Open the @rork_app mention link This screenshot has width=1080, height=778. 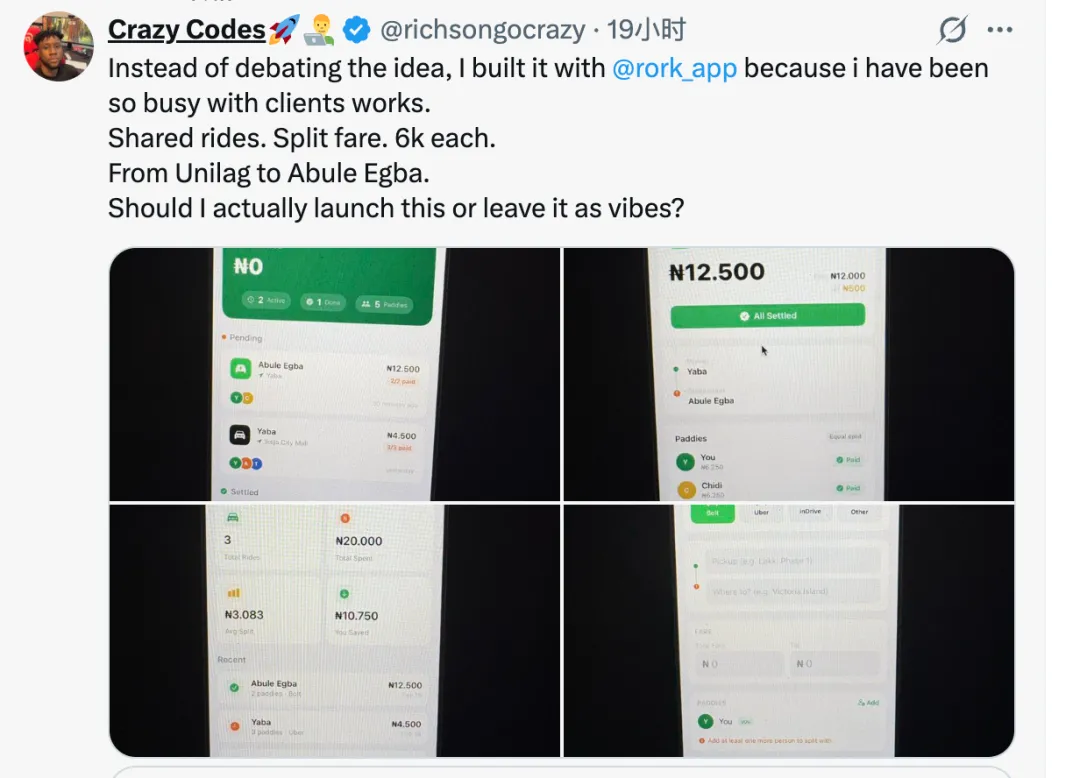[674, 68]
